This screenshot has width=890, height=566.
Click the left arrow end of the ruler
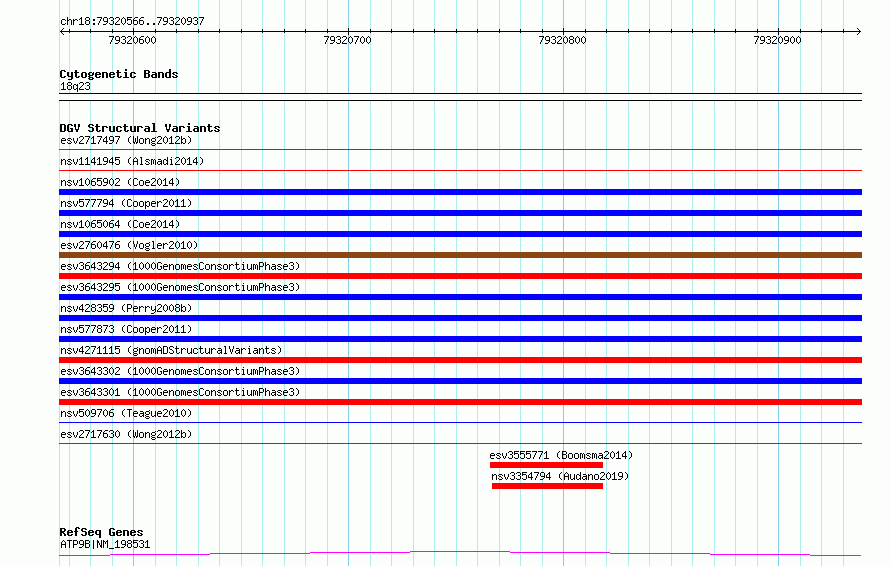[x=63, y=31]
